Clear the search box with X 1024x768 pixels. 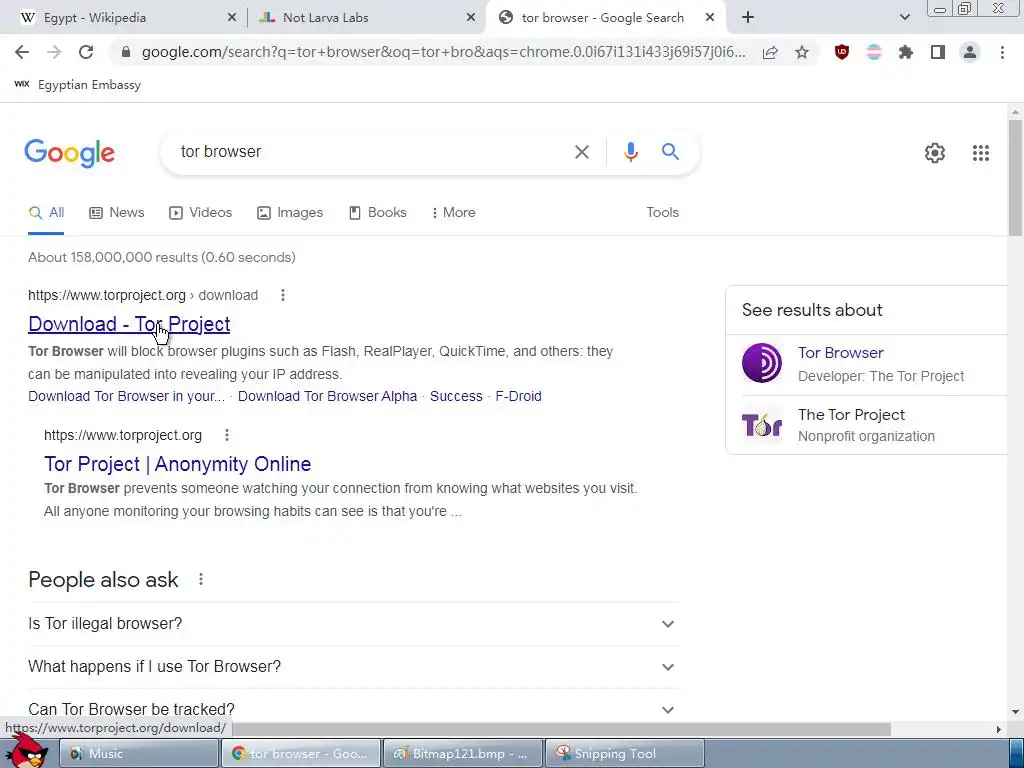(x=581, y=152)
